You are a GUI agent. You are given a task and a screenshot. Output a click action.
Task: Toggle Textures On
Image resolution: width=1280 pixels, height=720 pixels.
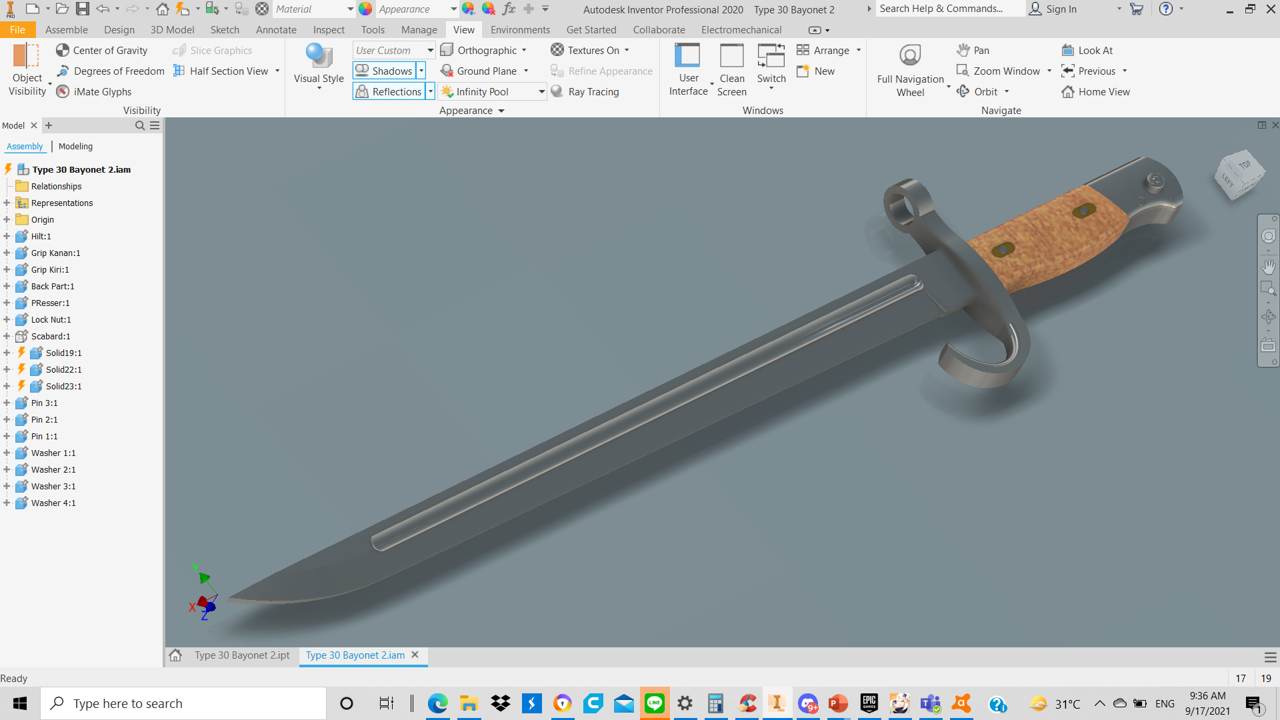click(585, 50)
